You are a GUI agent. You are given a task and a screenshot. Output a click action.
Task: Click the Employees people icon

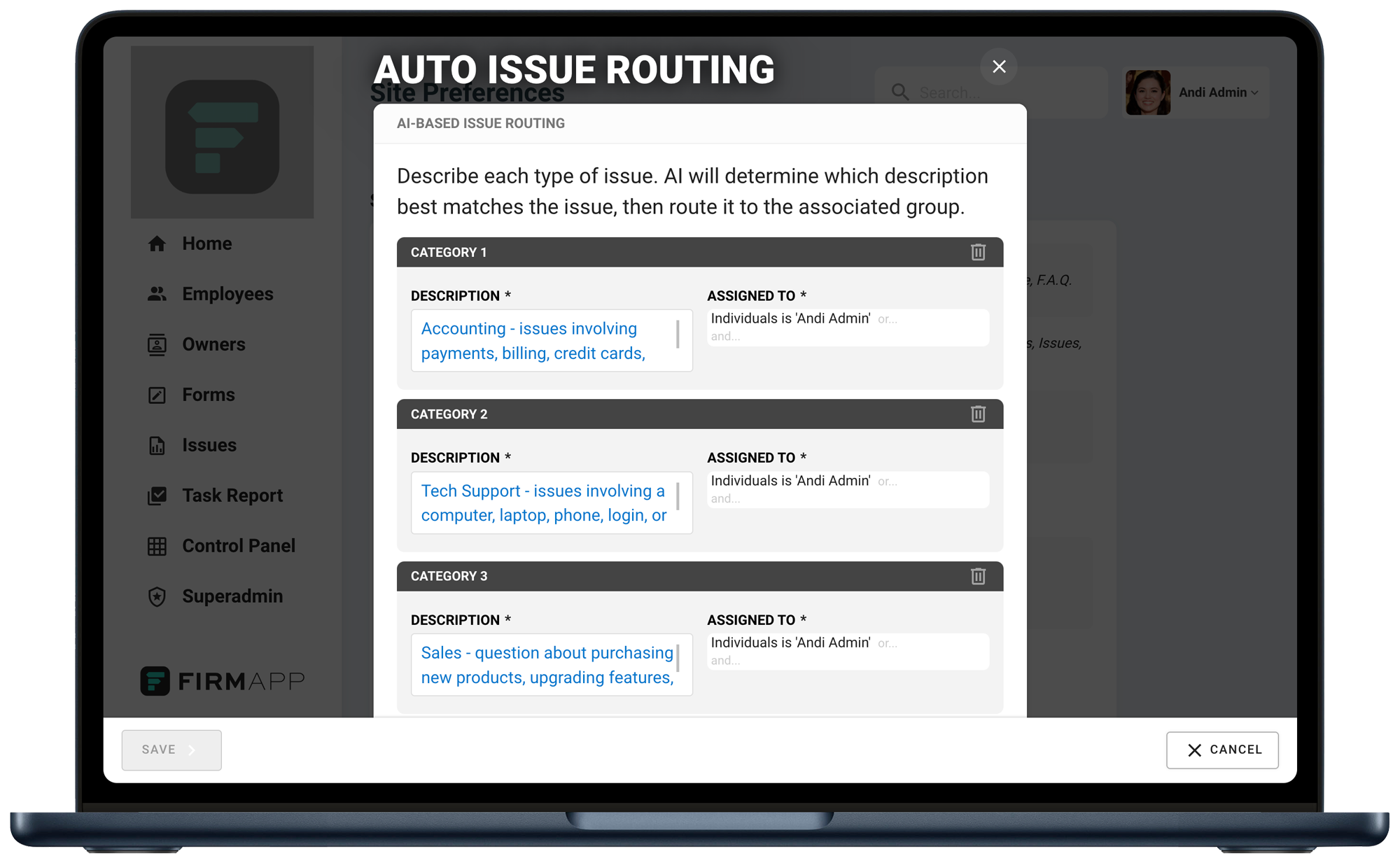click(x=157, y=294)
